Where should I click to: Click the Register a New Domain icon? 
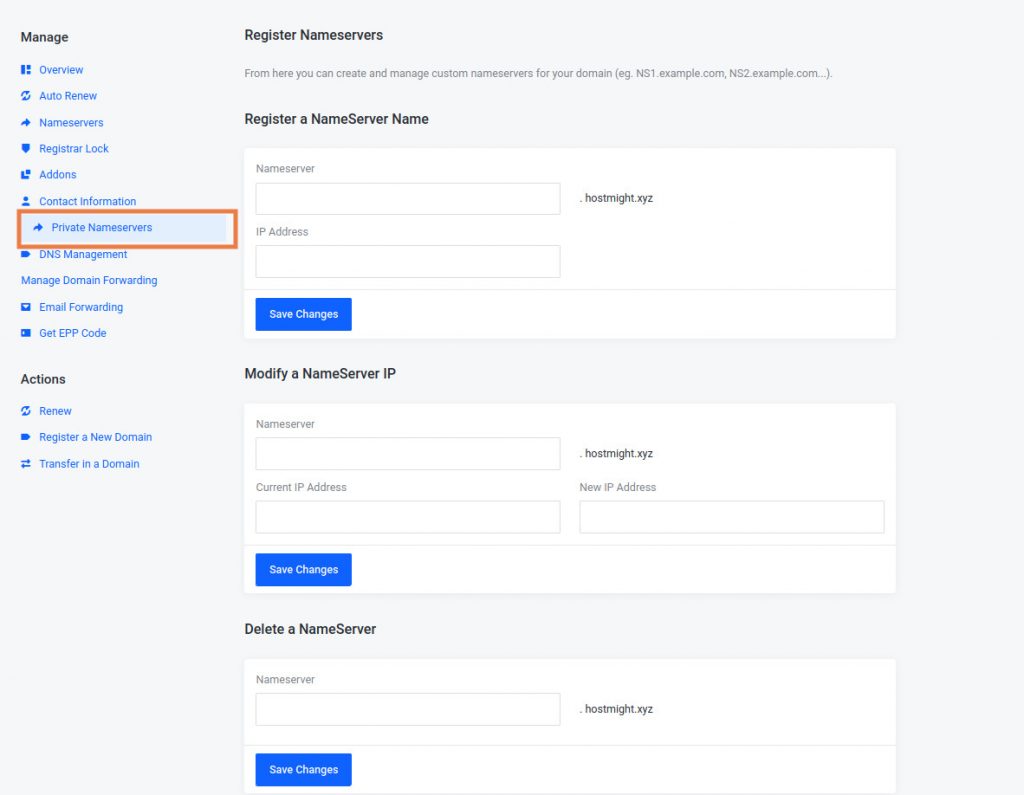tap(25, 437)
